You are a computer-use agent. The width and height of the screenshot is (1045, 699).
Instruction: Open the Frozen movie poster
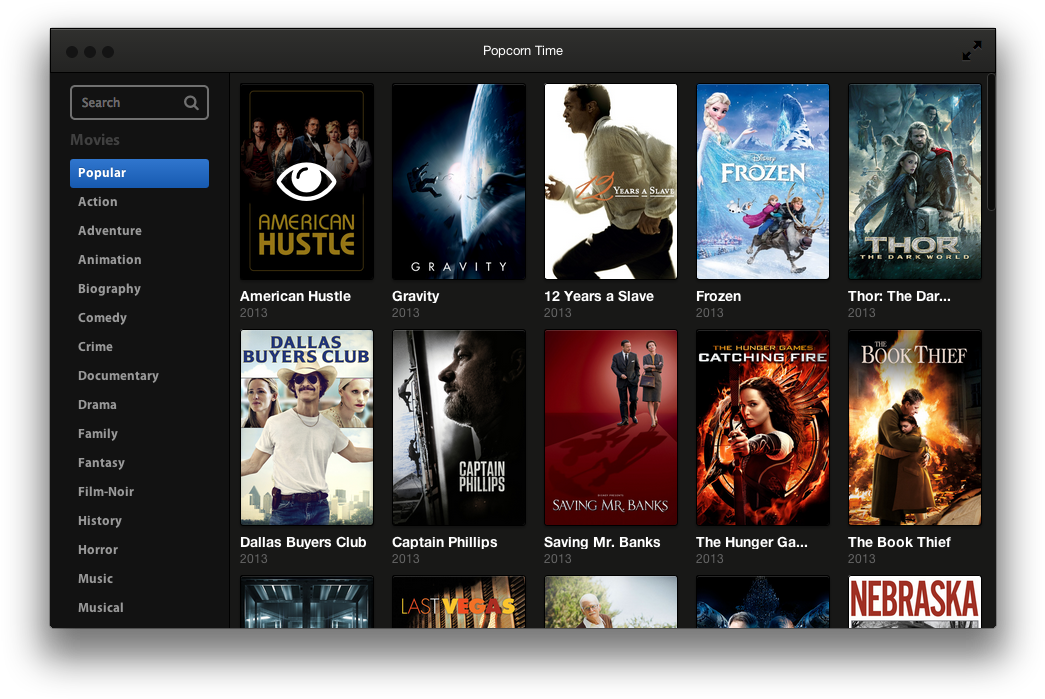click(x=762, y=181)
